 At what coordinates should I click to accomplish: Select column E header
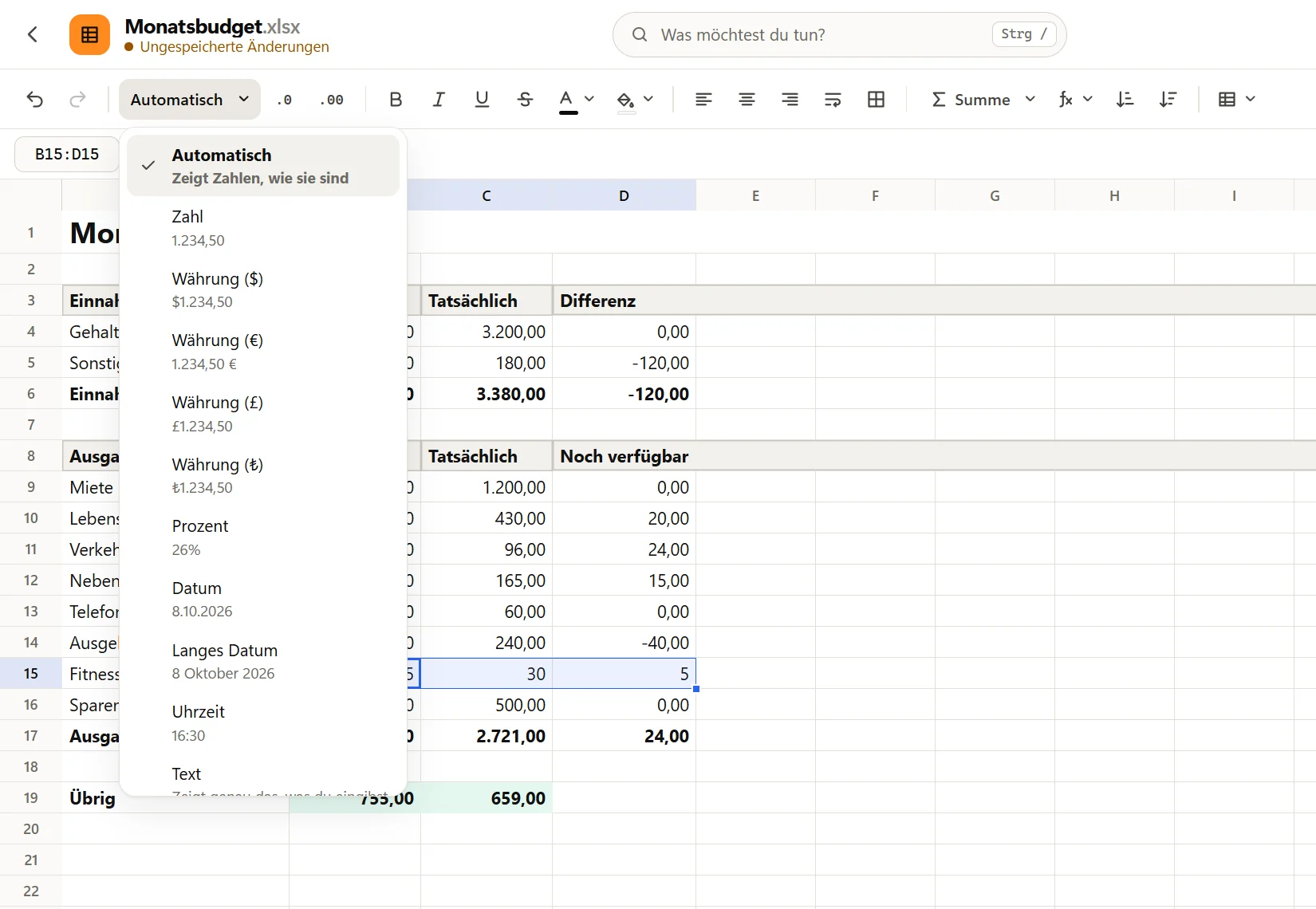coord(755,195)
